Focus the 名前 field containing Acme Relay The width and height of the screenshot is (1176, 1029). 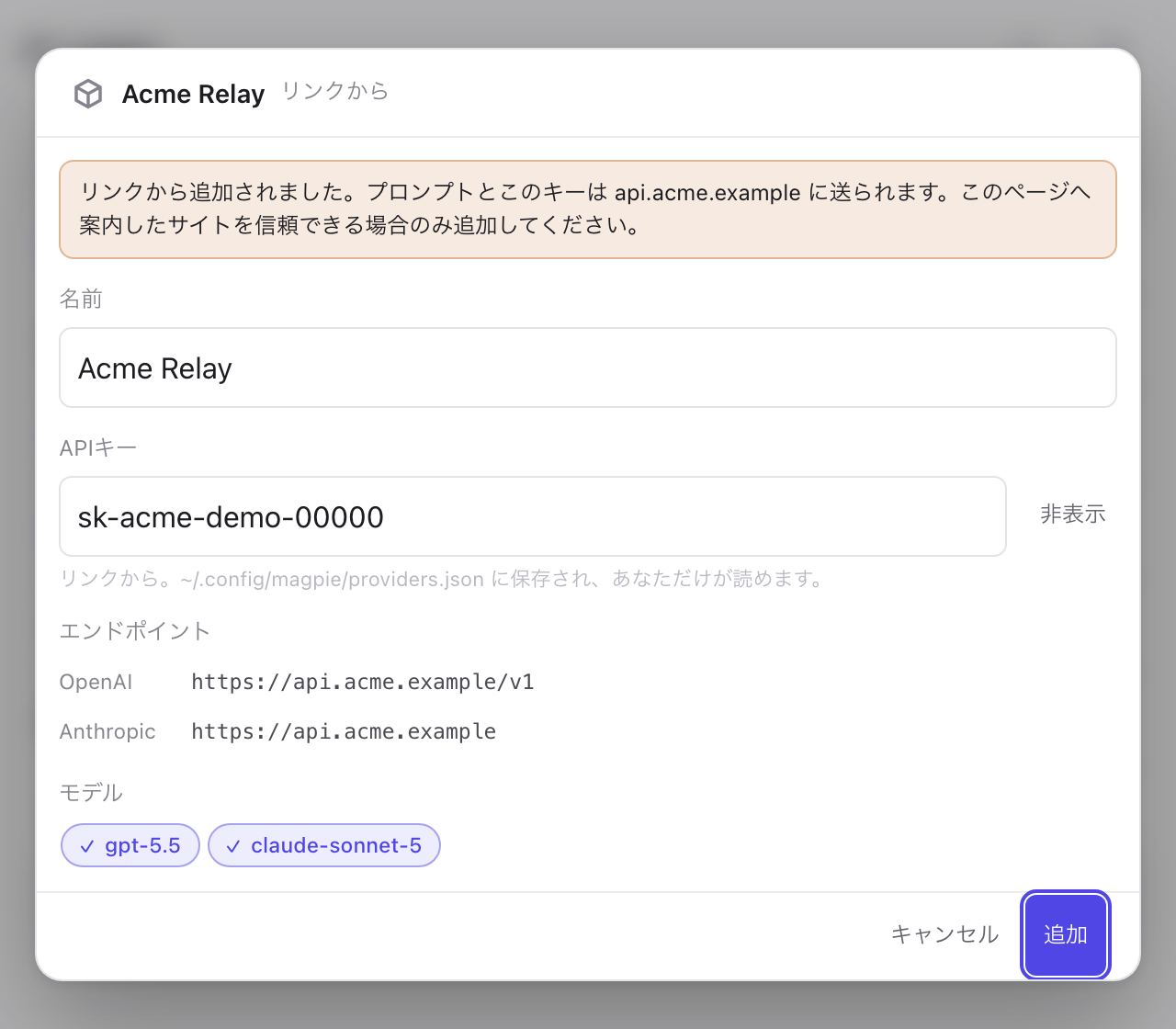588,367
